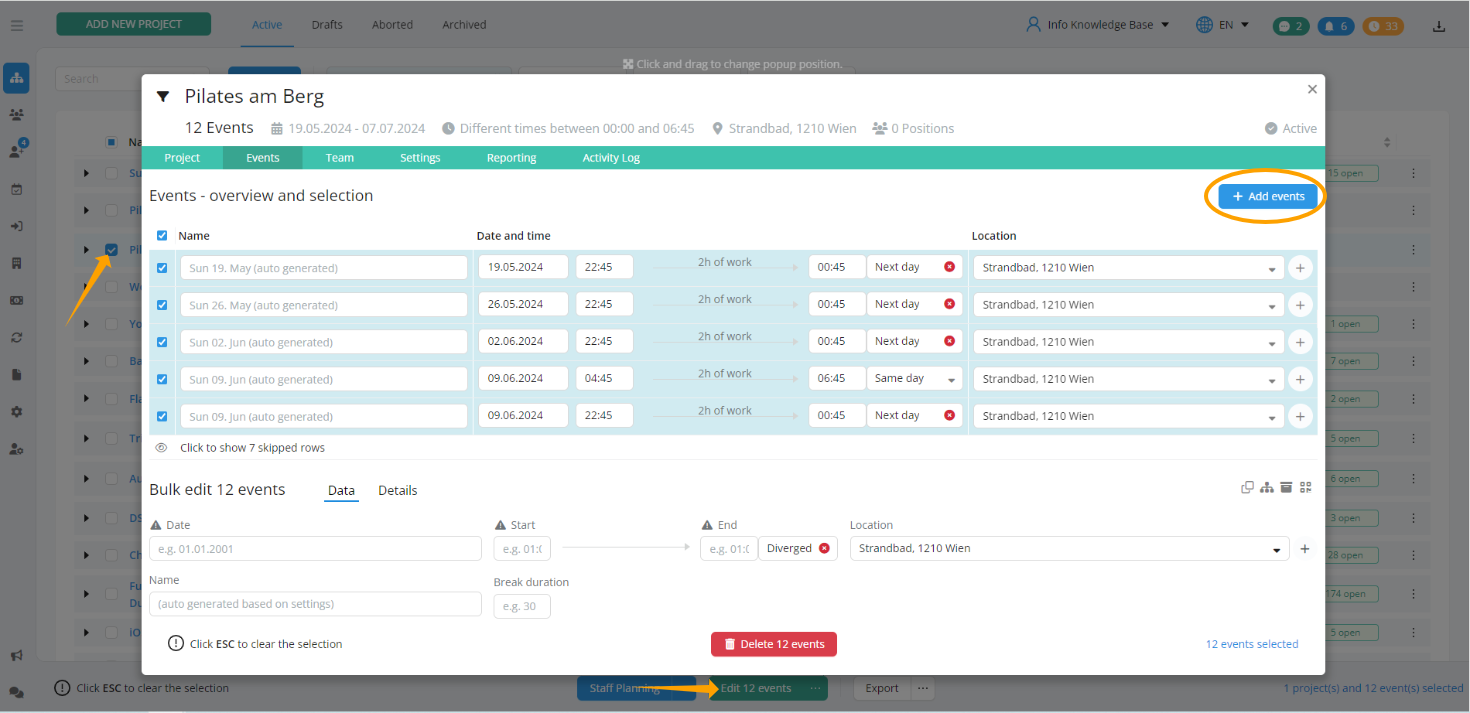Open the settings gear sidebar icon
Screen dimensions: 1470x713
16,412
